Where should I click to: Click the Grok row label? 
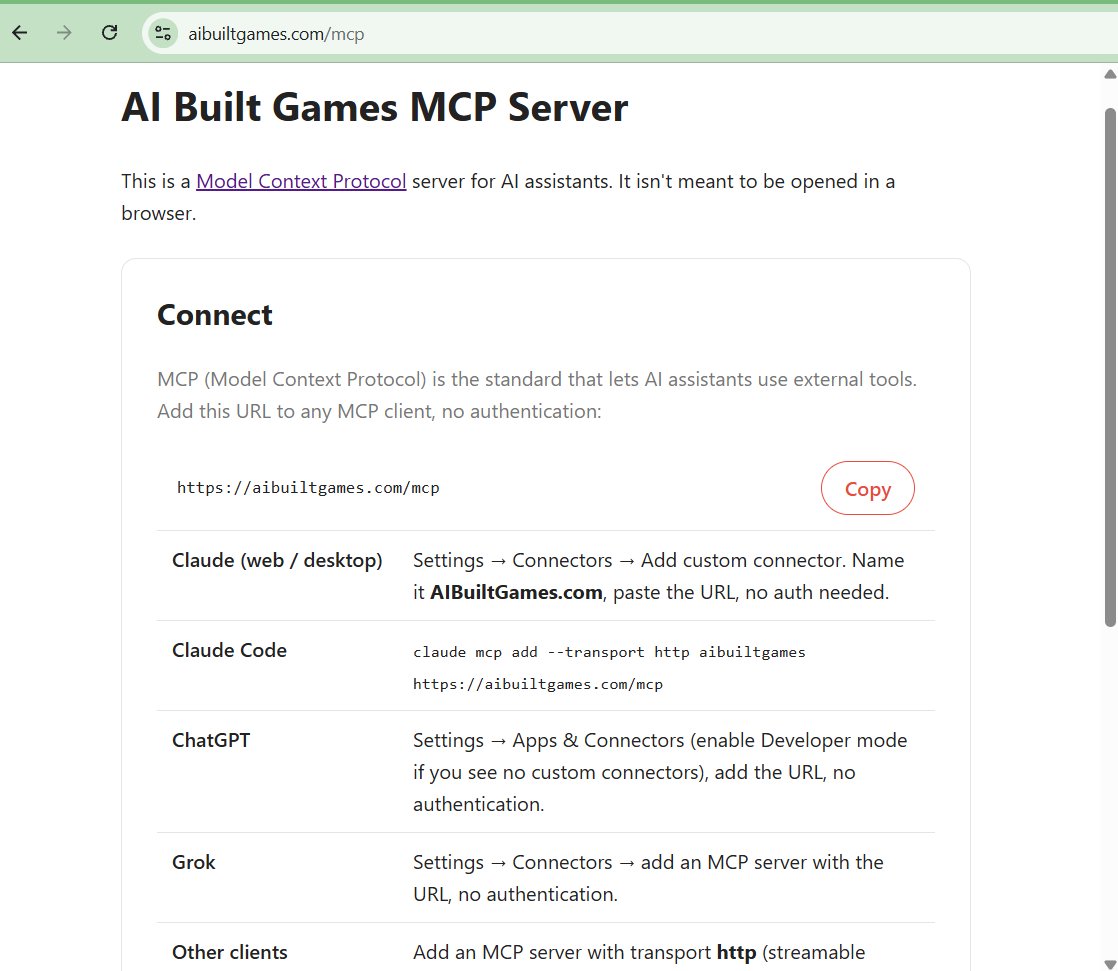click(193, 863)
